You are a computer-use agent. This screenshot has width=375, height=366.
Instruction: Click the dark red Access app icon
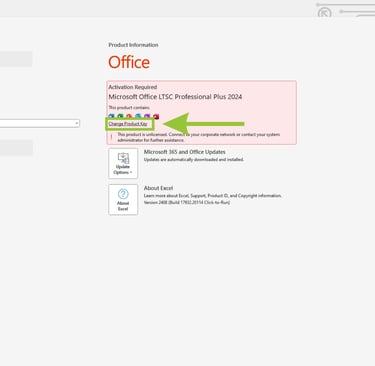156,116
